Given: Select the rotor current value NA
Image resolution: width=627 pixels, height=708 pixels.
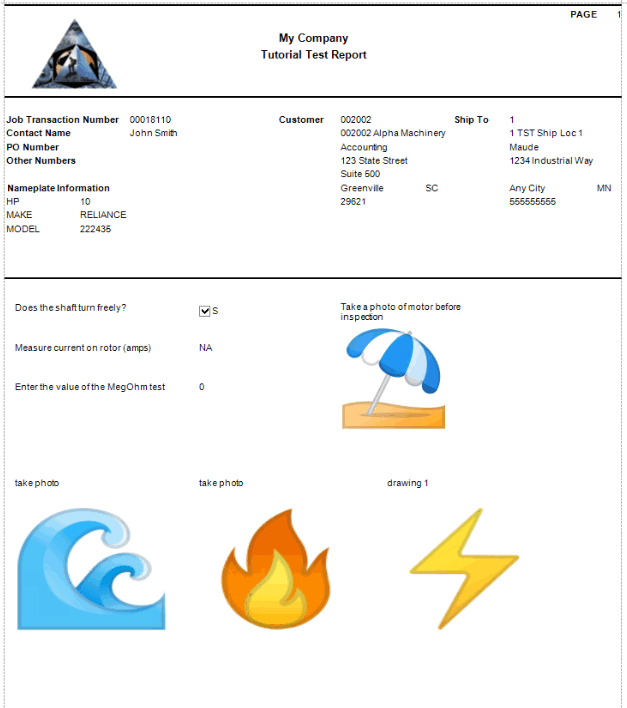Looking at the screenshot, I should [205, 348].
